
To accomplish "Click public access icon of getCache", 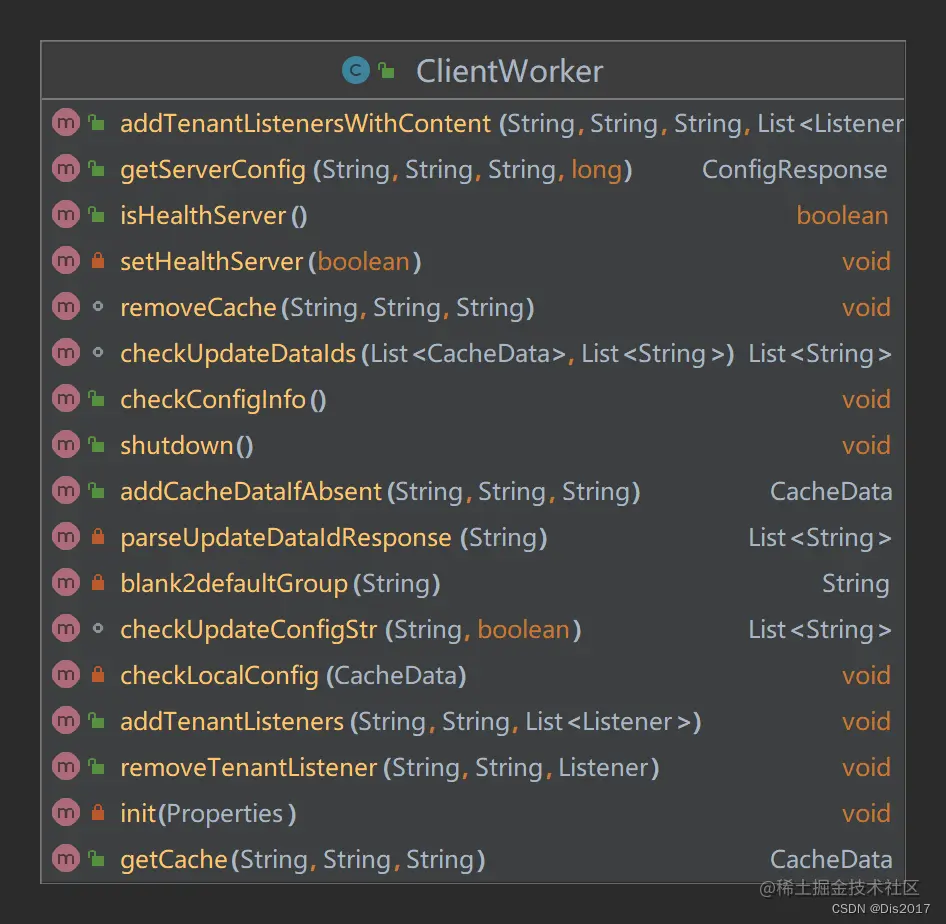I will point(97,859).
